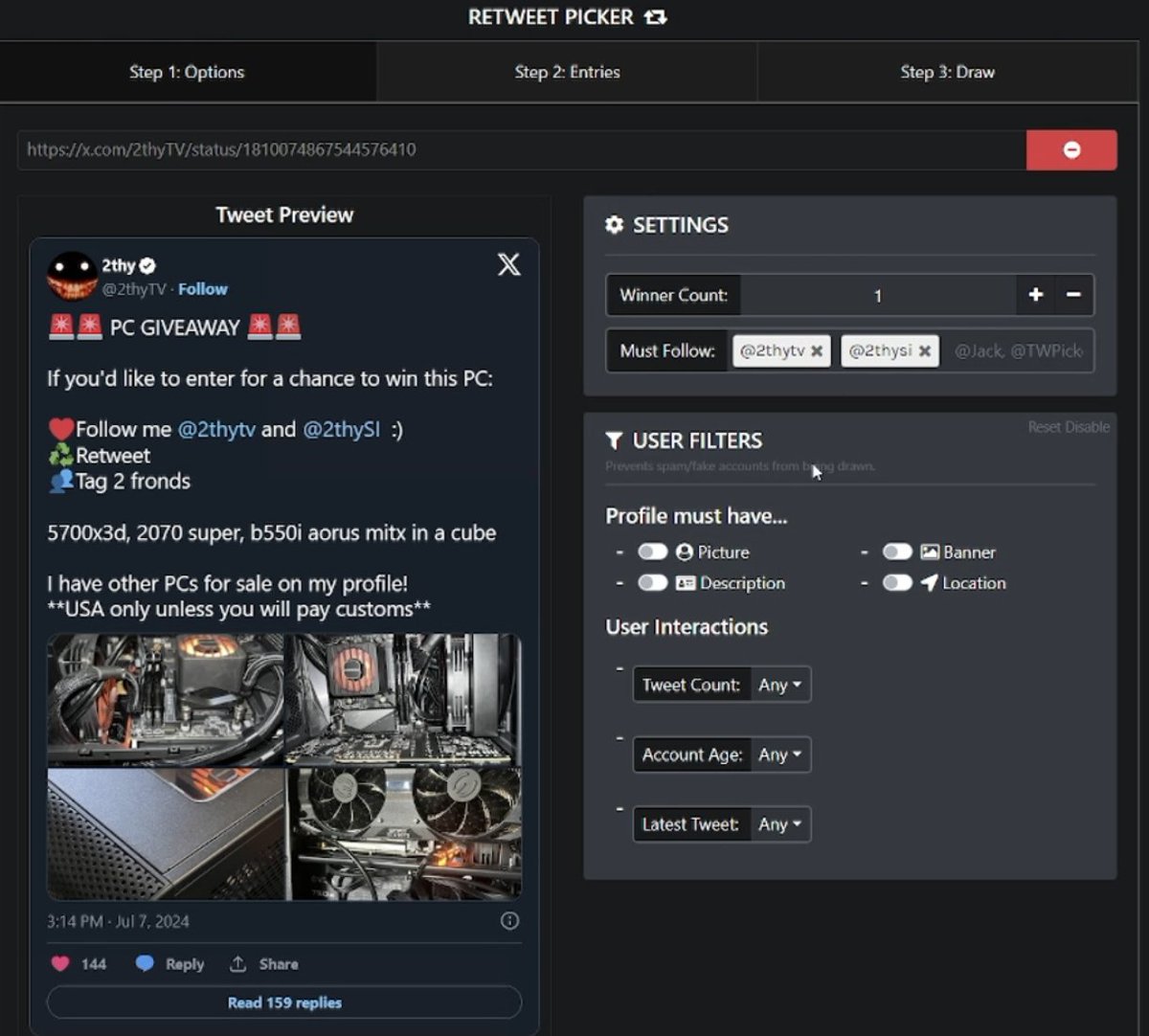
Task: Click the Description ID card icon
Action: [686, 582]
